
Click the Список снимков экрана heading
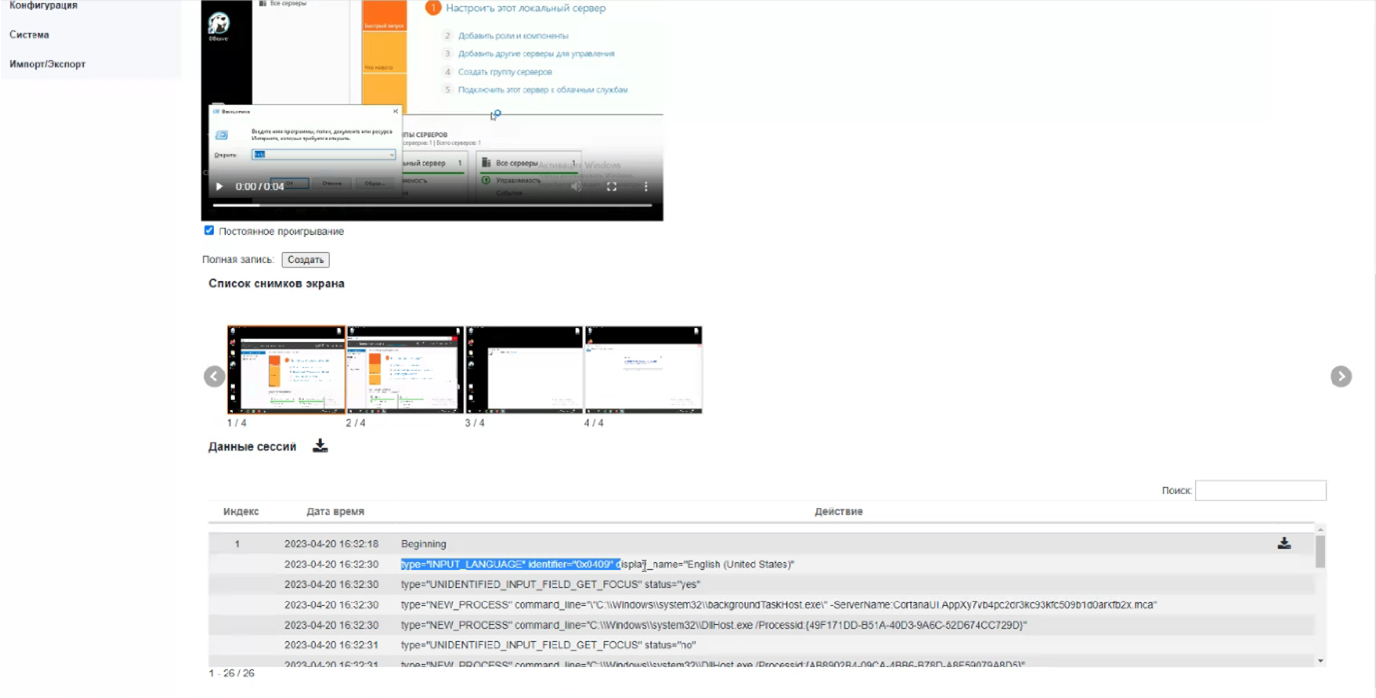tap(276, 284)
